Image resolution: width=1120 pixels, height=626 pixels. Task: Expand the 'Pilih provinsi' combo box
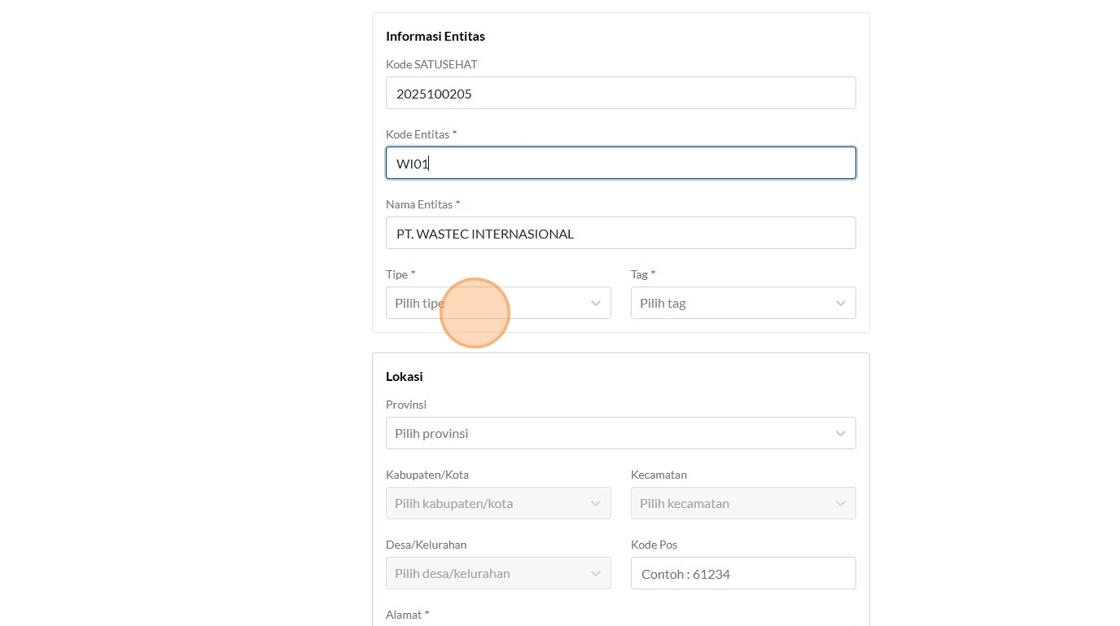point(610,433)
